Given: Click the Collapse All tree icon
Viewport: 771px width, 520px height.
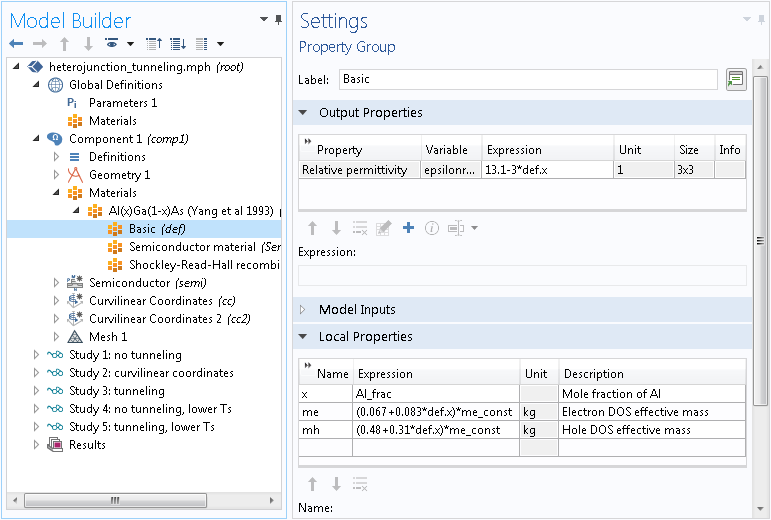Looking at the screenshot, I should click(153, 44).
